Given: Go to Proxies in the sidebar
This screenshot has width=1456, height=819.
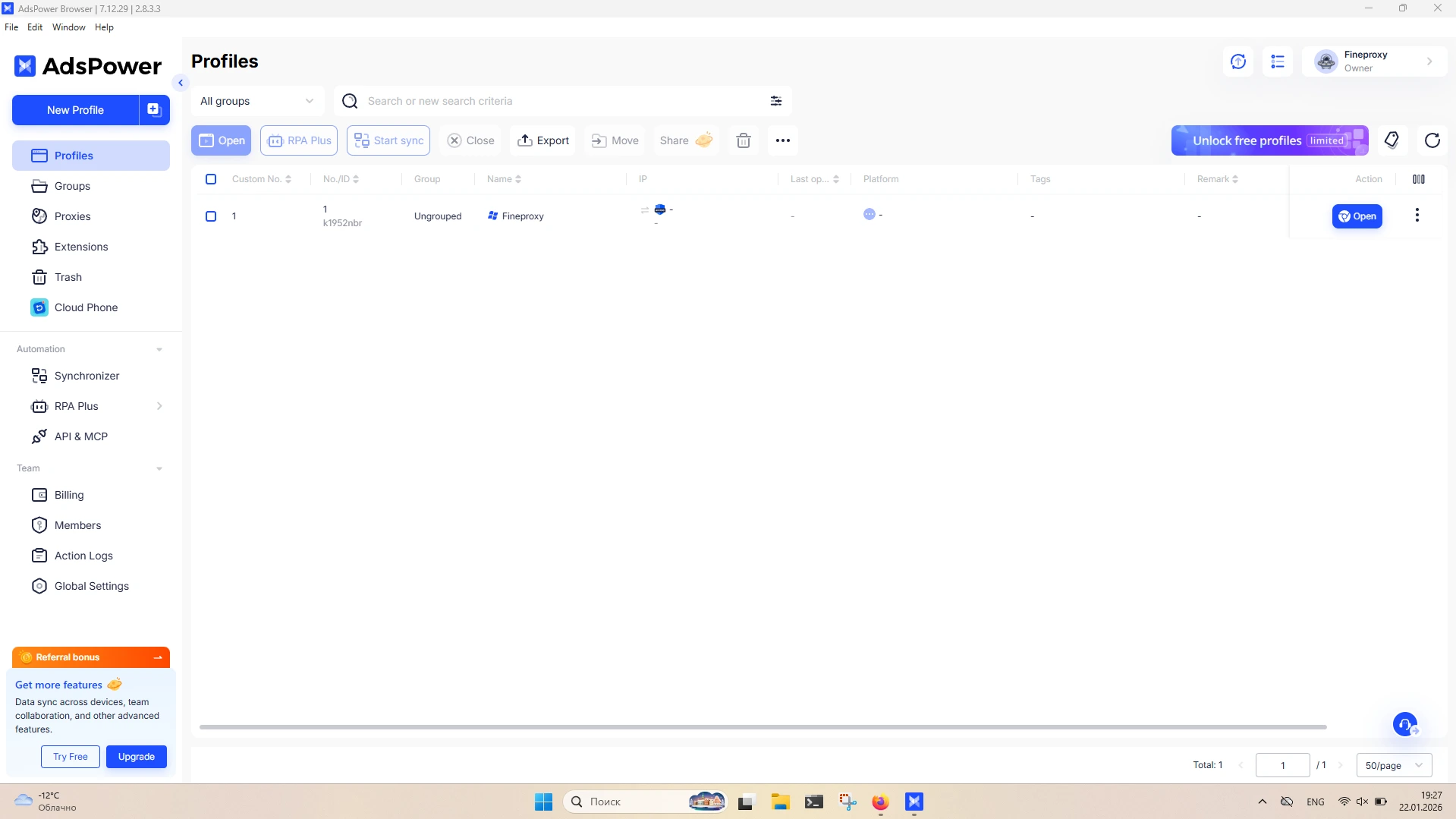Looking at the screenshot, I should click(x=91, y=216).
